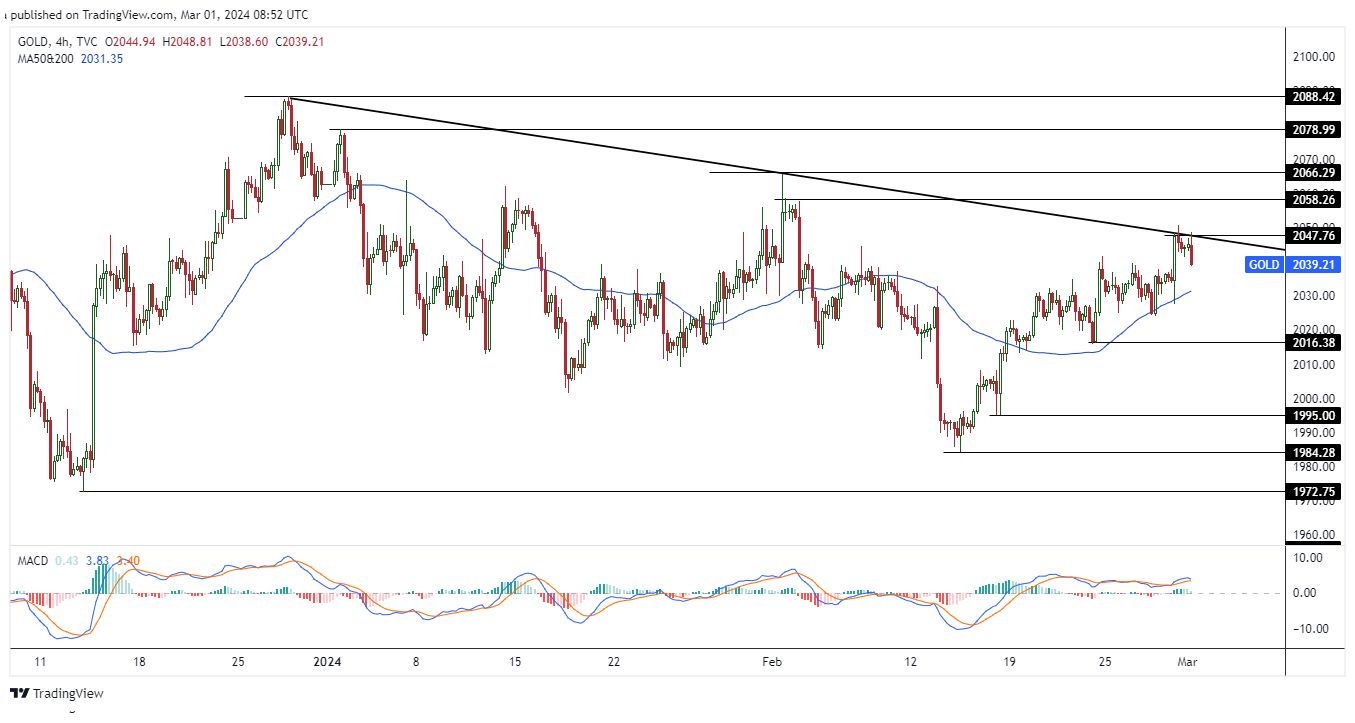Image resolution: width=1355 pixels, height=723 pixels.
Task: Select the 2088.42 price level label
Action: [1314, 96]
